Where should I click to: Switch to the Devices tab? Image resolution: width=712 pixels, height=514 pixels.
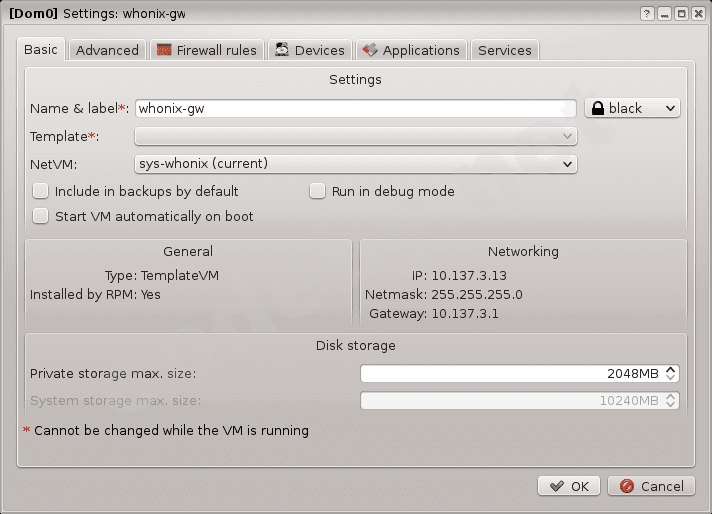pyautogui.click(x=310, y=50)
